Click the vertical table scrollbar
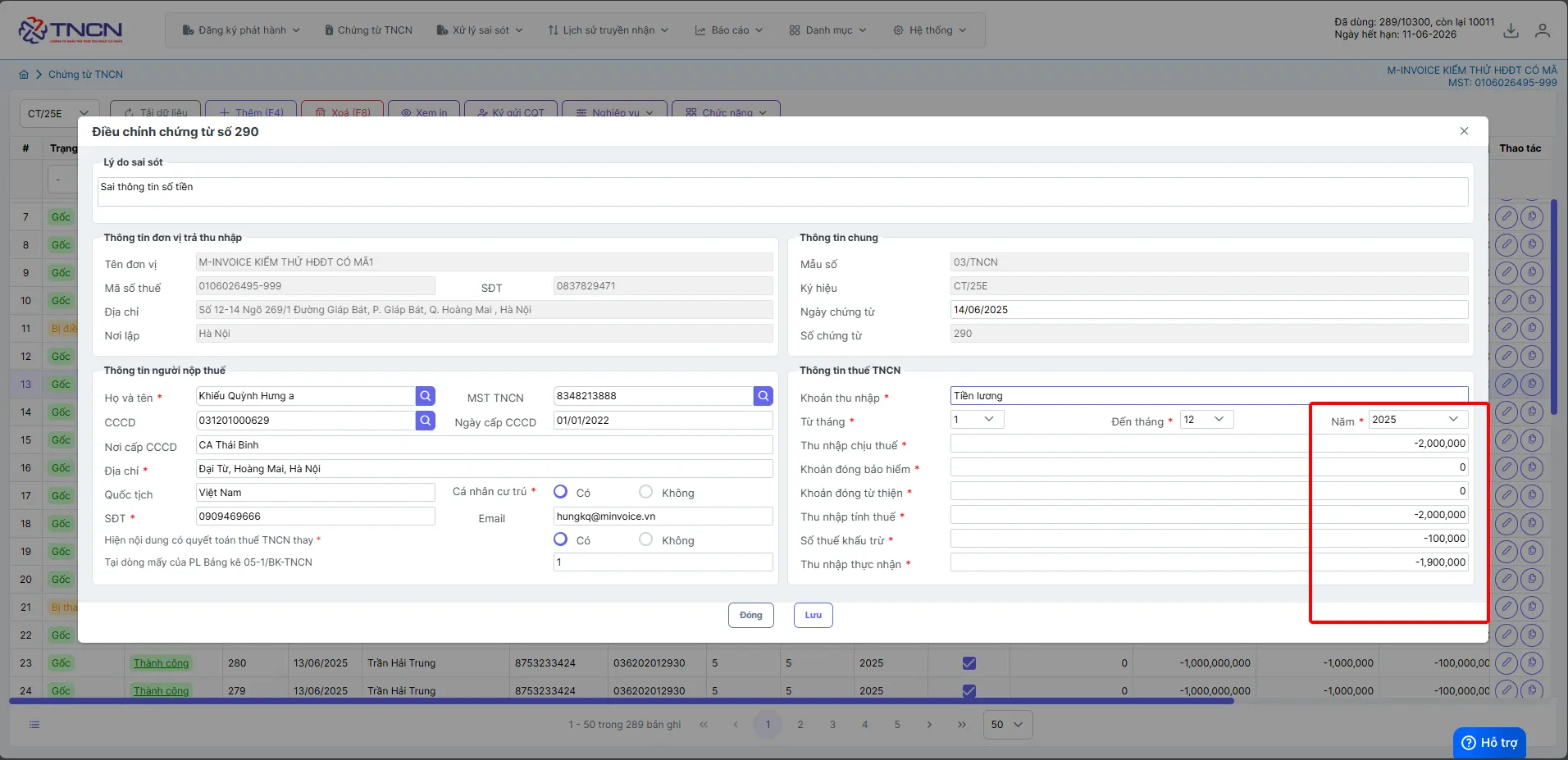This screenshot has width=1568, height=760. [x=1554, y=307]
